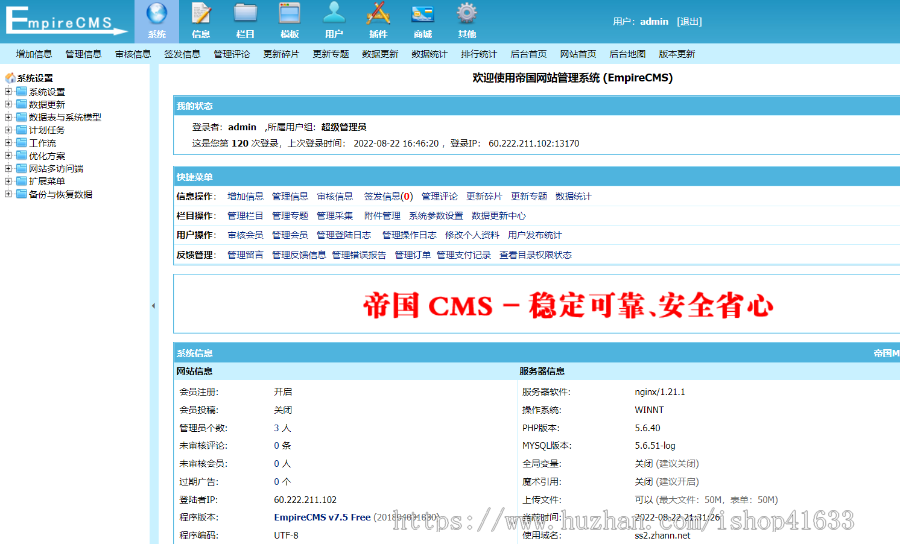Expand the 优化方案 tree node
This screenshot has height=544, width=900.
click(8, 156)
